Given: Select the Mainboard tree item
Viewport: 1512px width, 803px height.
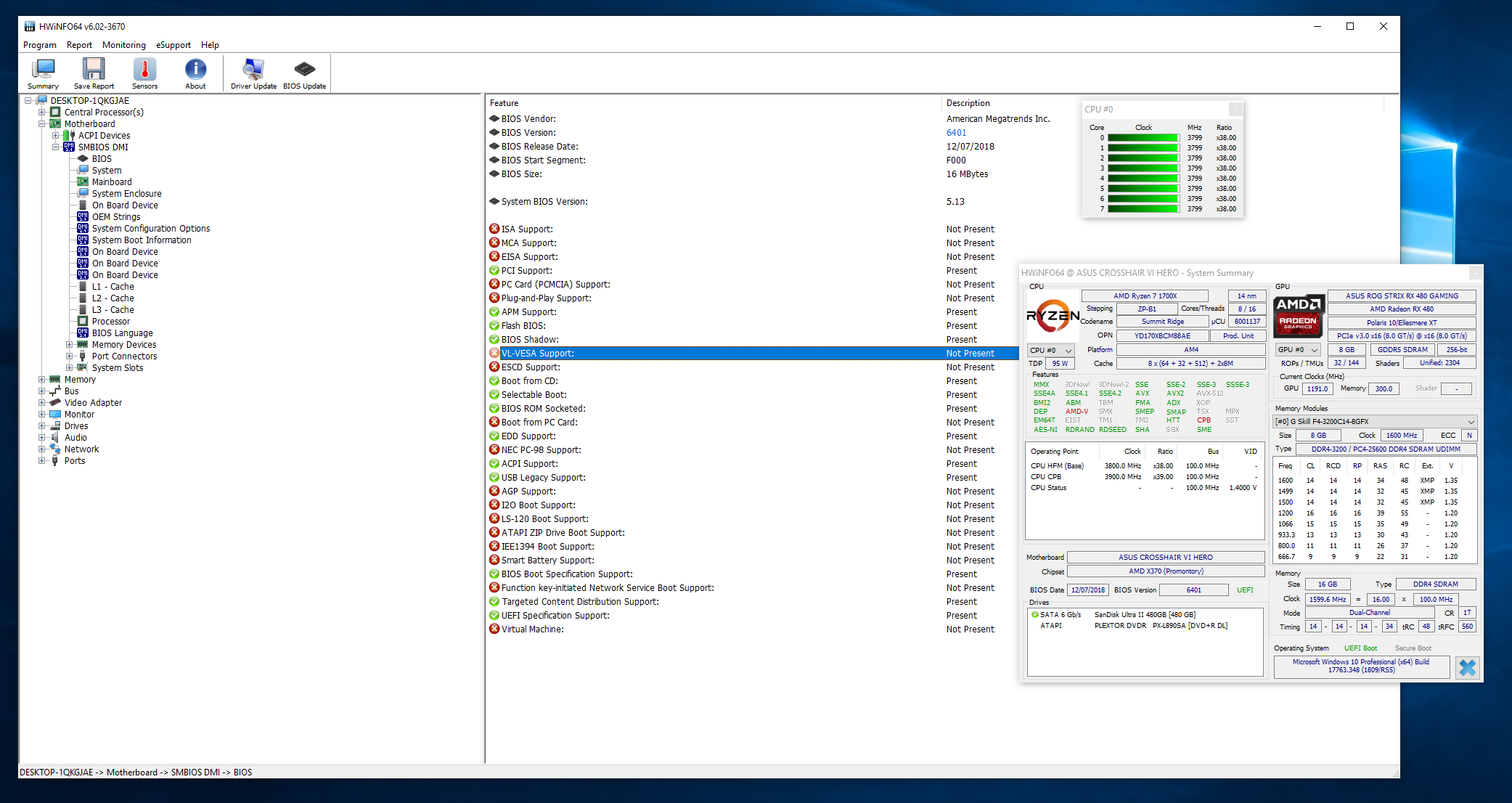Looking at the screenshot, I should tap(112, 182).
